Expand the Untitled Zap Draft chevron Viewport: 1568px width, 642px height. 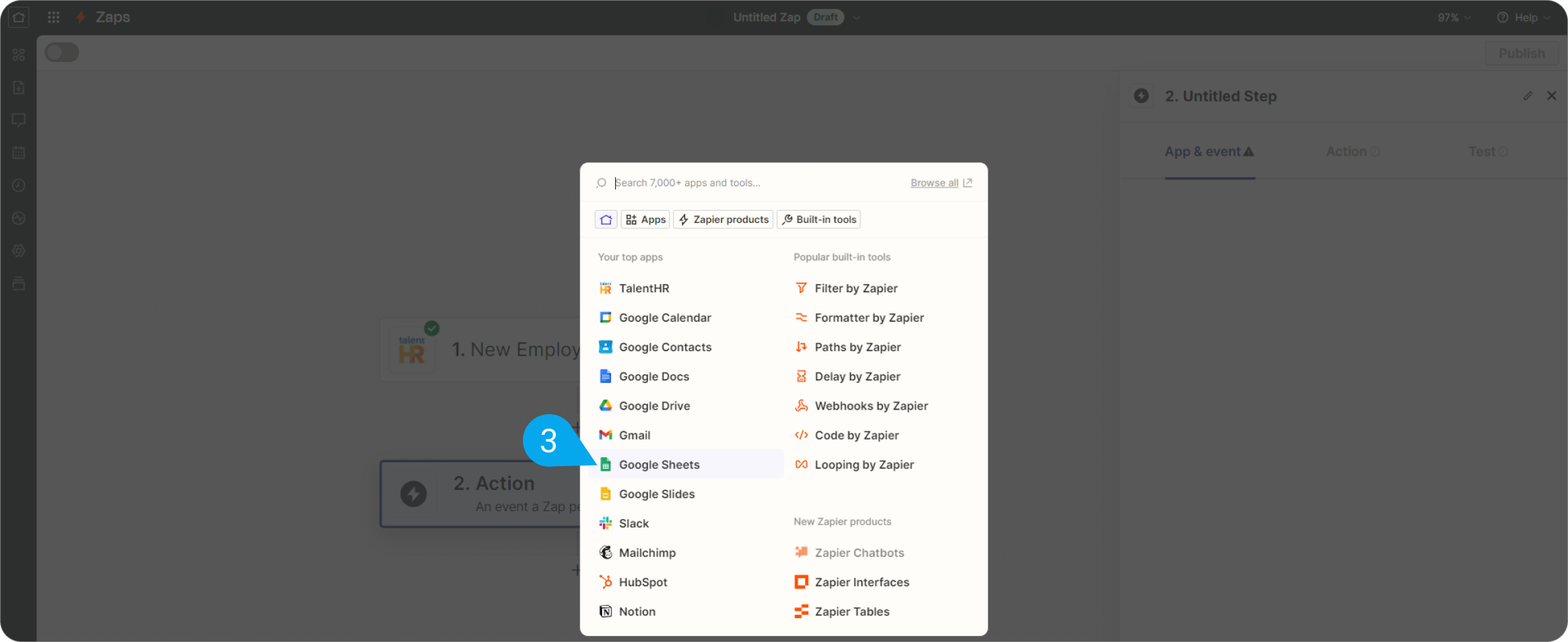tap(856, 18)
